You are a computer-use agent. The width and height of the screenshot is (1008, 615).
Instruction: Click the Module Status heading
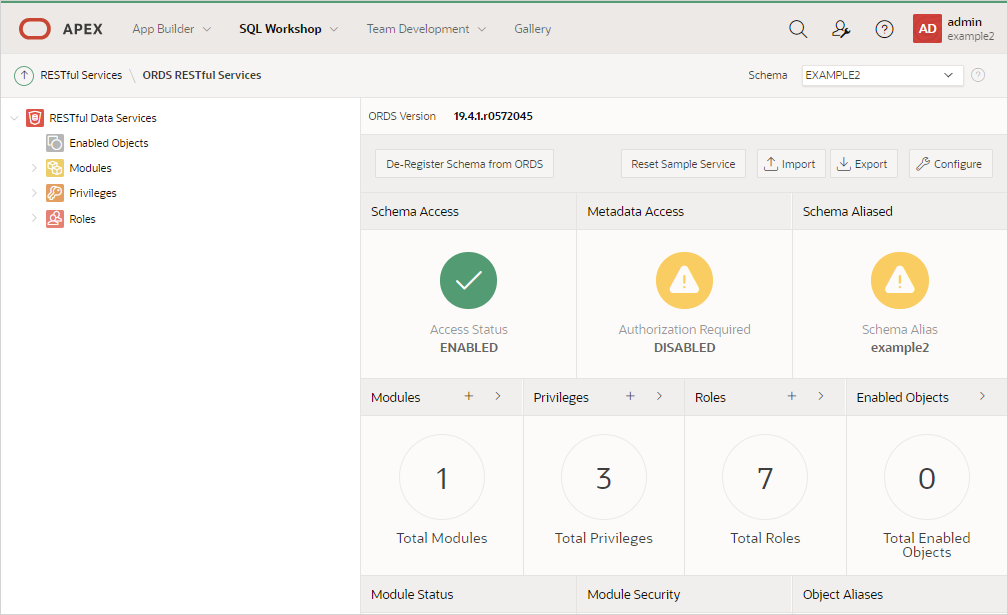click(412, 594)
